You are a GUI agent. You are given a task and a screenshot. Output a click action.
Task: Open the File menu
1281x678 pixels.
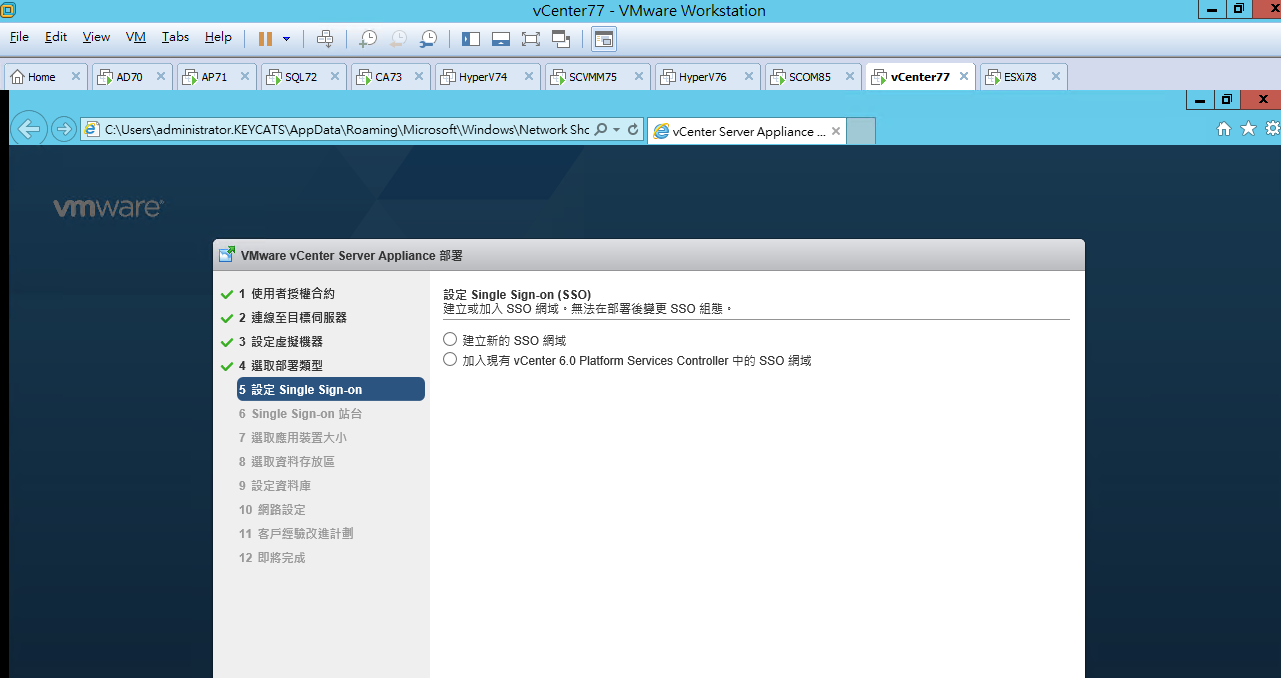click(19, 37)
